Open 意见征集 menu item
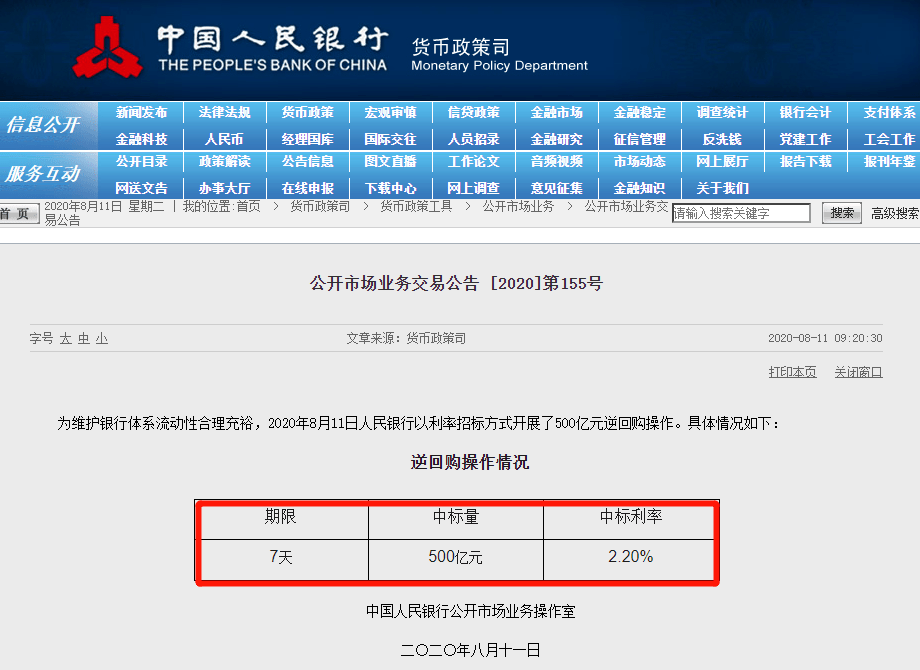 point(556,188)
